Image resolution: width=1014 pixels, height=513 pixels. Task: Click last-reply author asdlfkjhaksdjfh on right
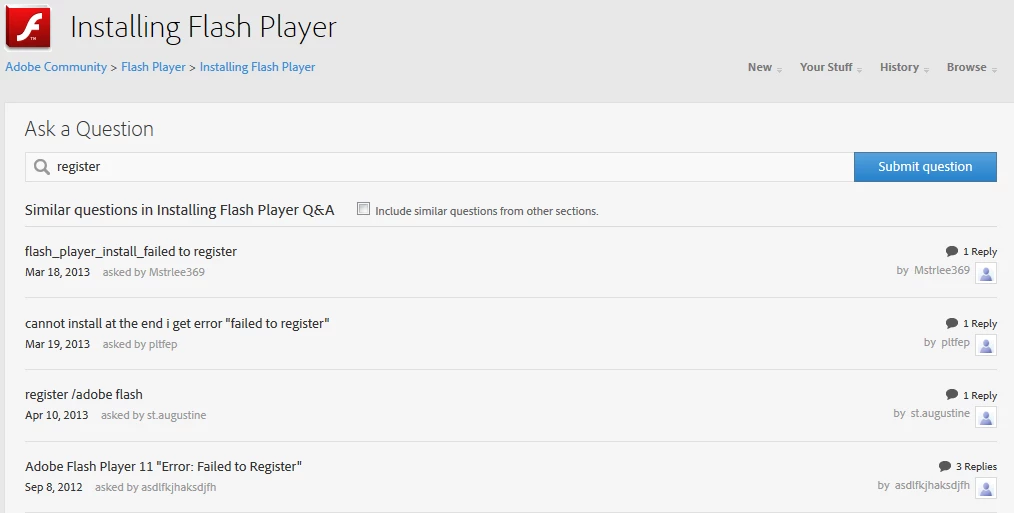933,485
